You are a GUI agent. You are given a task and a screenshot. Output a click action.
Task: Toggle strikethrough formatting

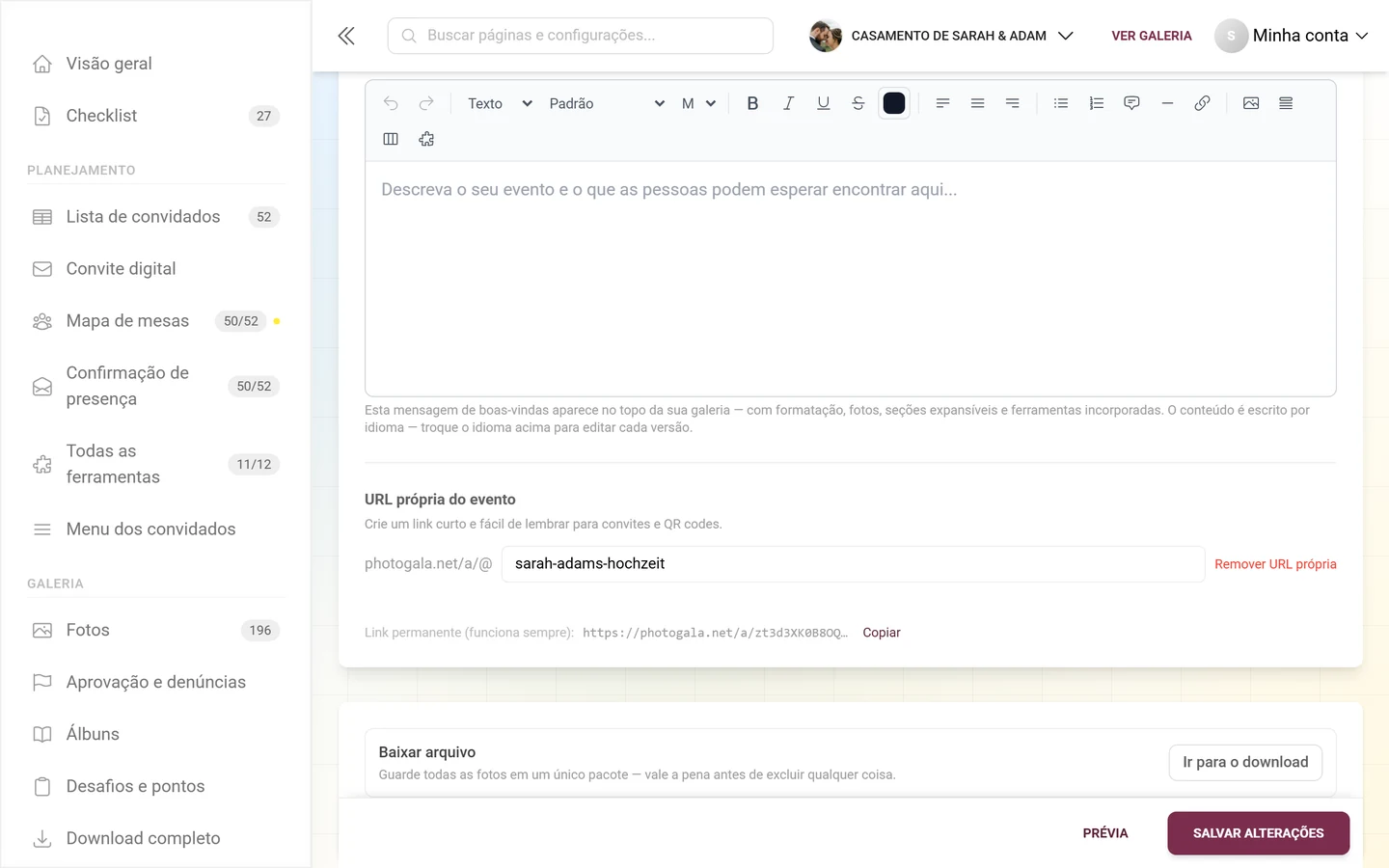coord(858,103)
